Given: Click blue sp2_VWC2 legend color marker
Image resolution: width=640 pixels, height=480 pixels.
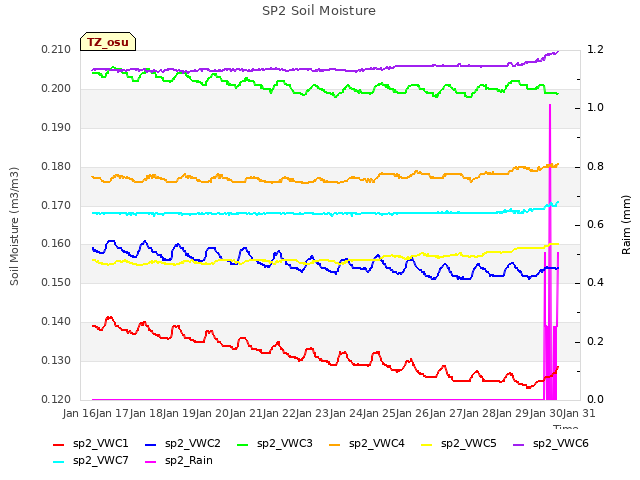Looking at the screenshot, I should click(151, 445).
